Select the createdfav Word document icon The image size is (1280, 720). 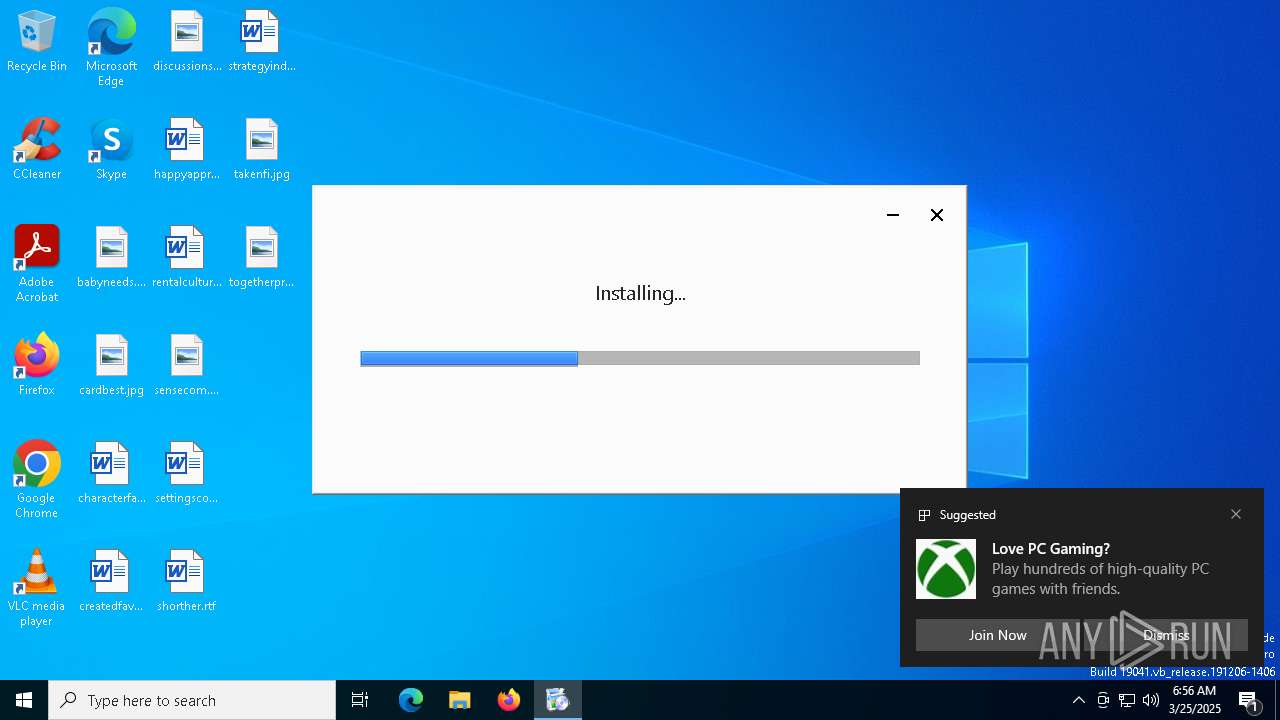111,582
